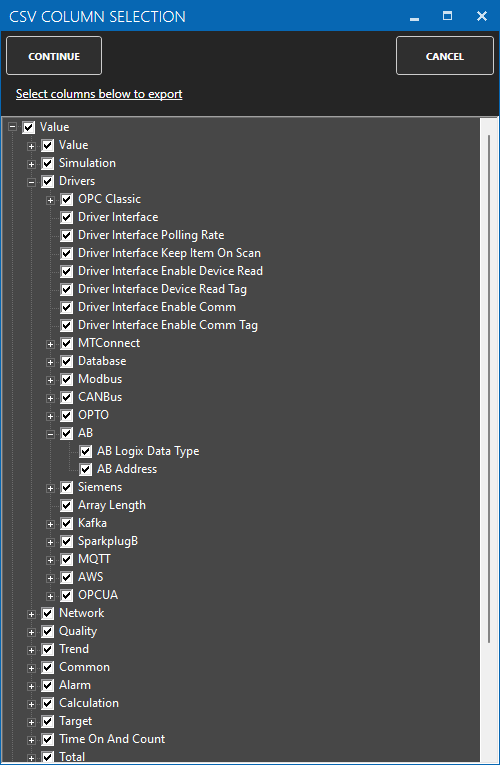Maximize the CSV Column Selection window
The height and width of the screenshot is (765, 500).
[x=447, y=16]
